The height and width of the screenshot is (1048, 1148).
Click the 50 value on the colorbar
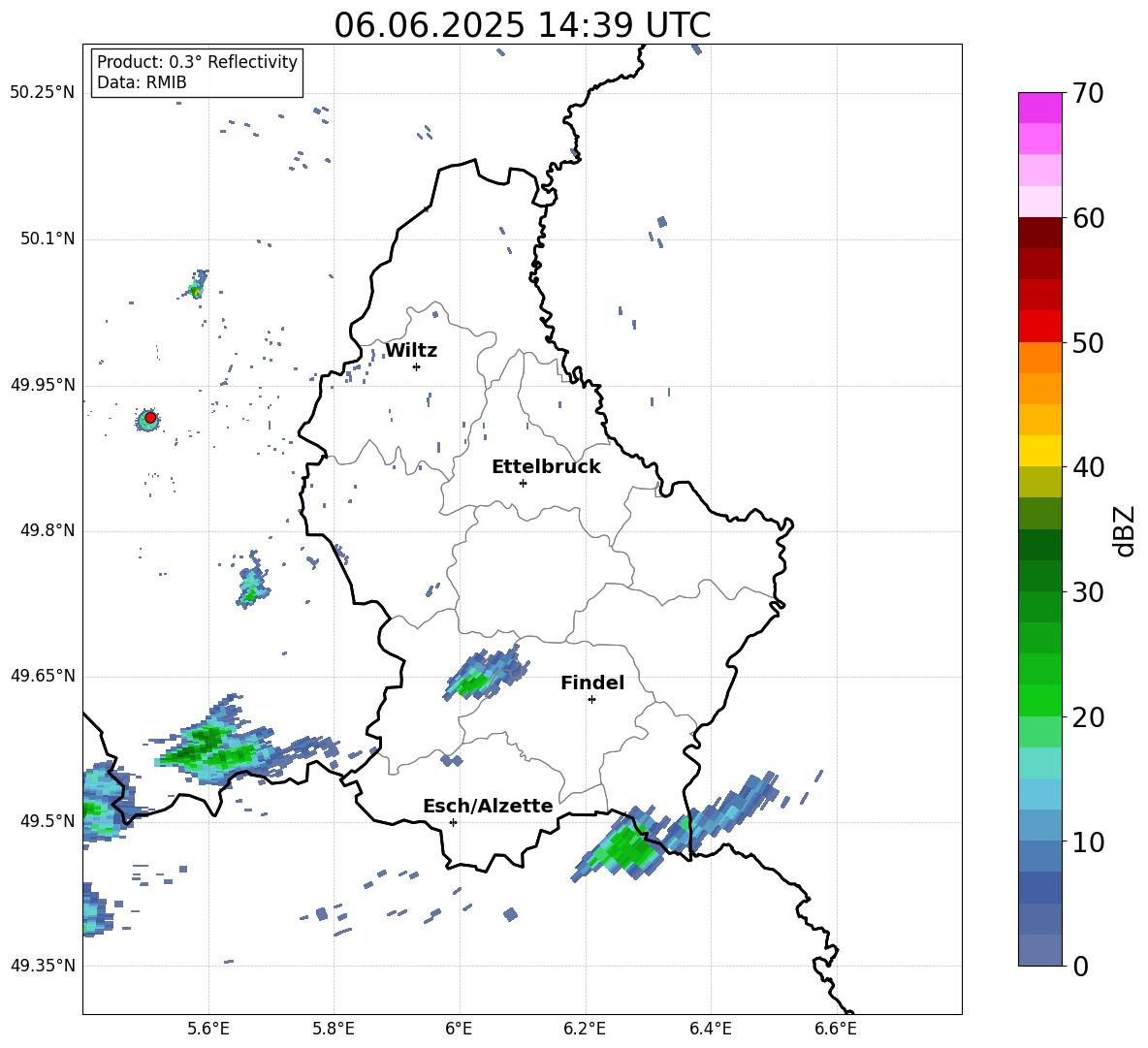1088,342
